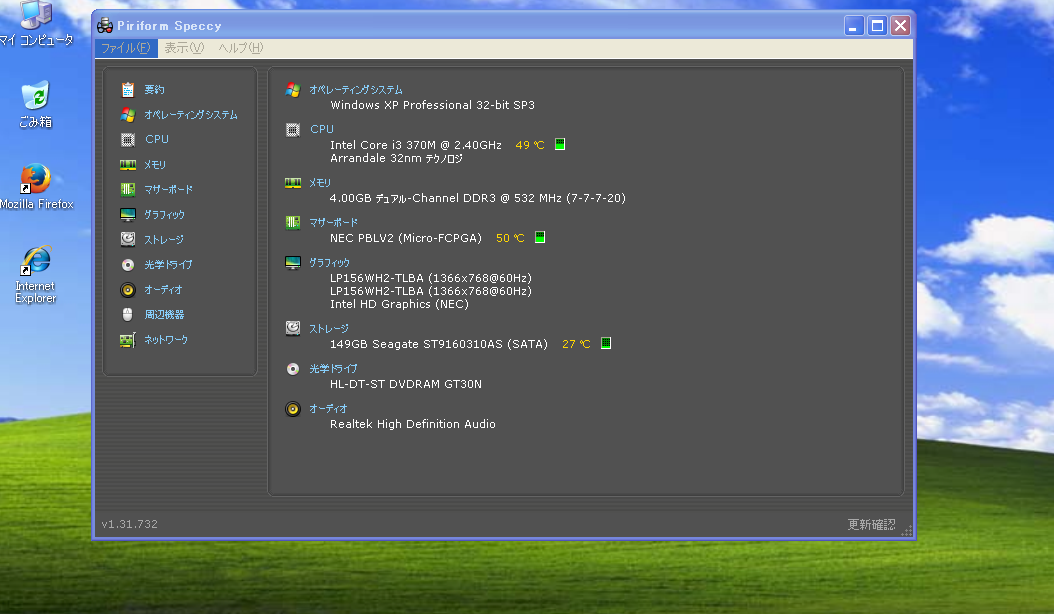
Task: Select the CPU sidebar entry
Action: click(x=157, y=139)
